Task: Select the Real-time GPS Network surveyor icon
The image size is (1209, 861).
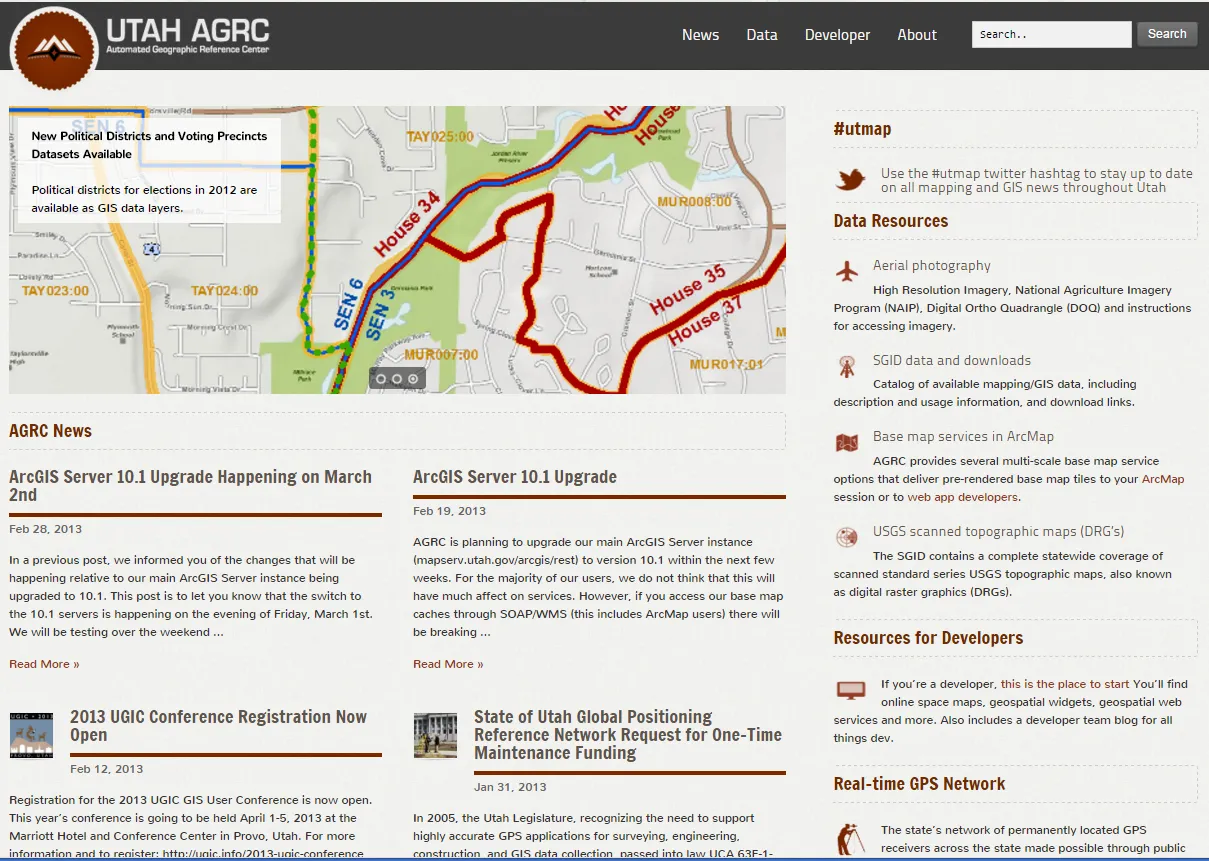Action: point(850,837)
